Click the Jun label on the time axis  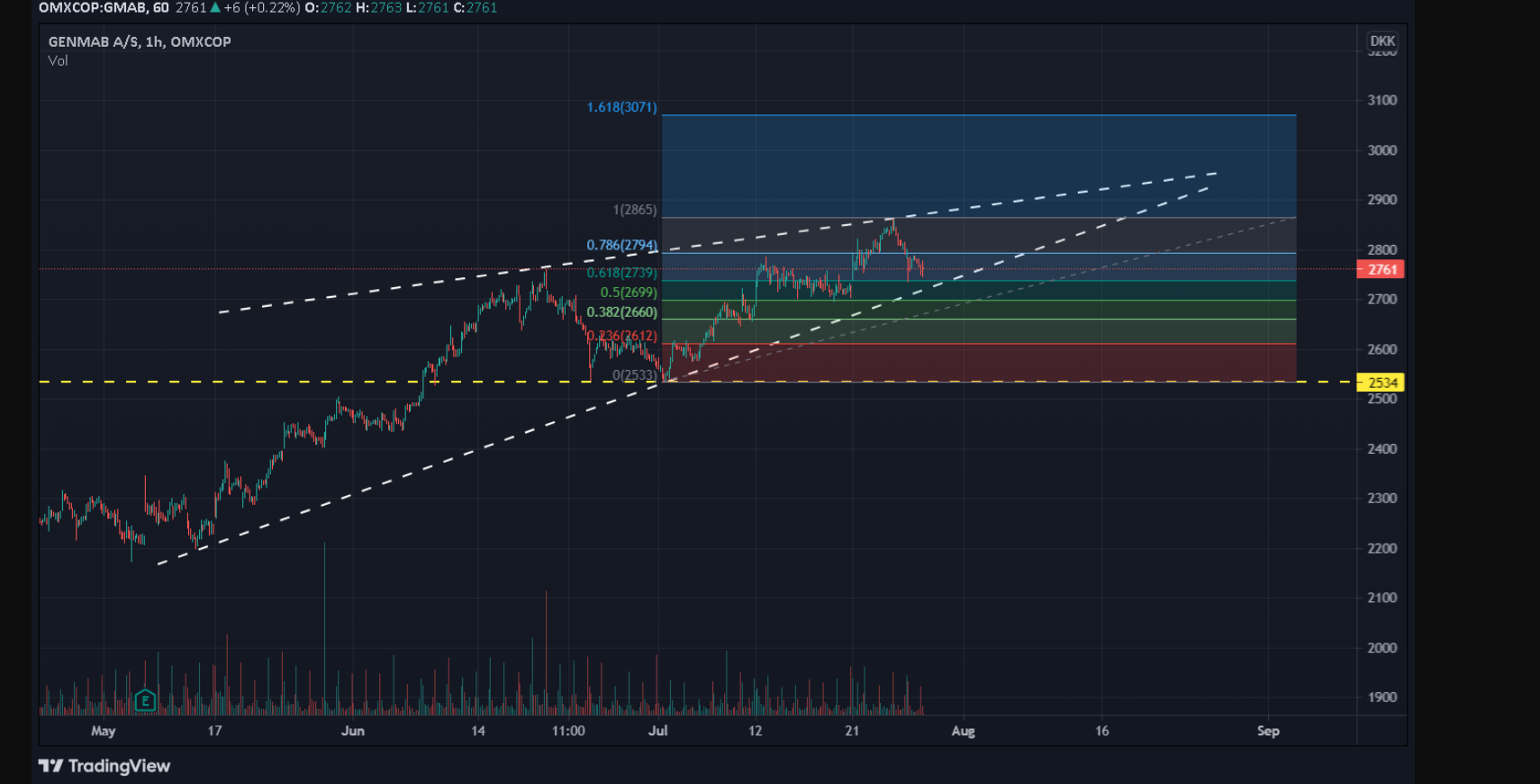click(x=353, y=731)
